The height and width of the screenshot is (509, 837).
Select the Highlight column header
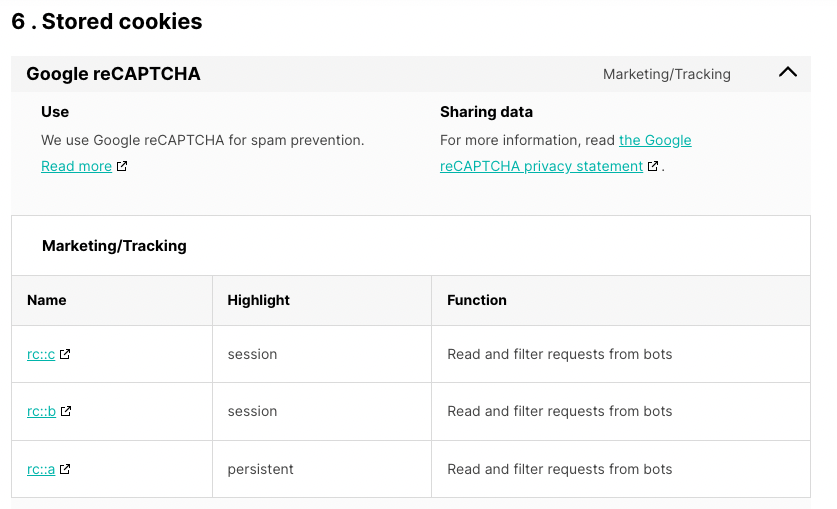[258, 300]
